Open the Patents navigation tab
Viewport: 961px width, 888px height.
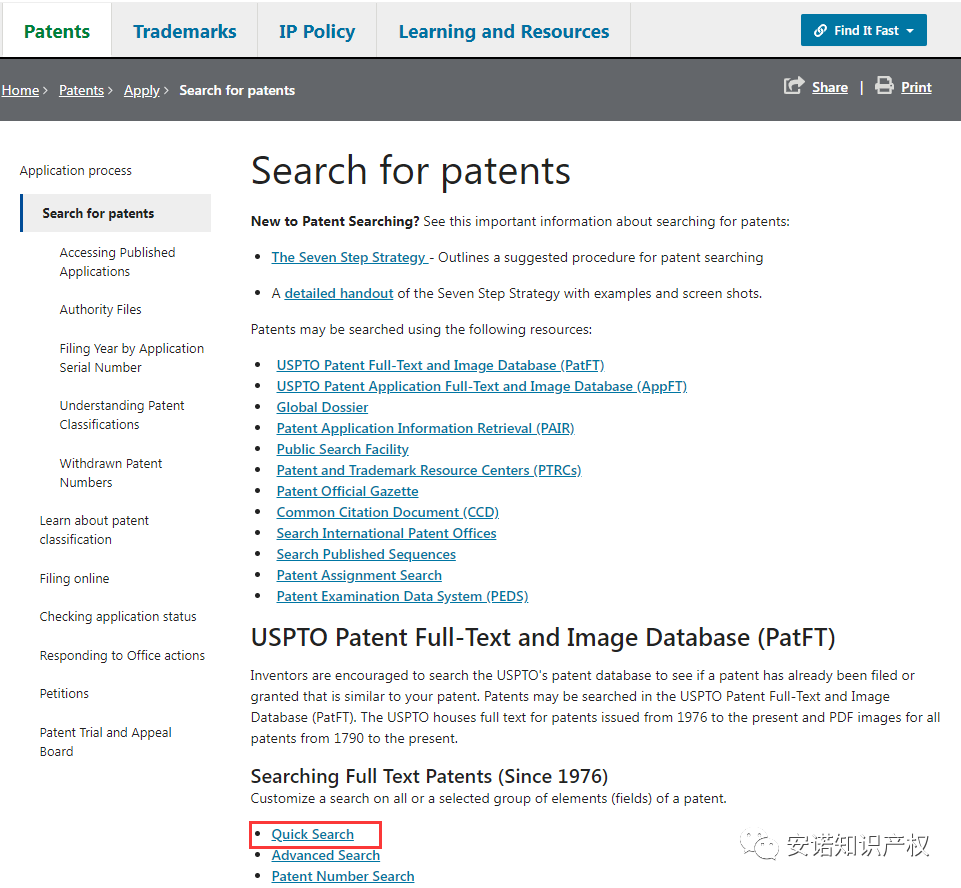click(x=57, y=31)
